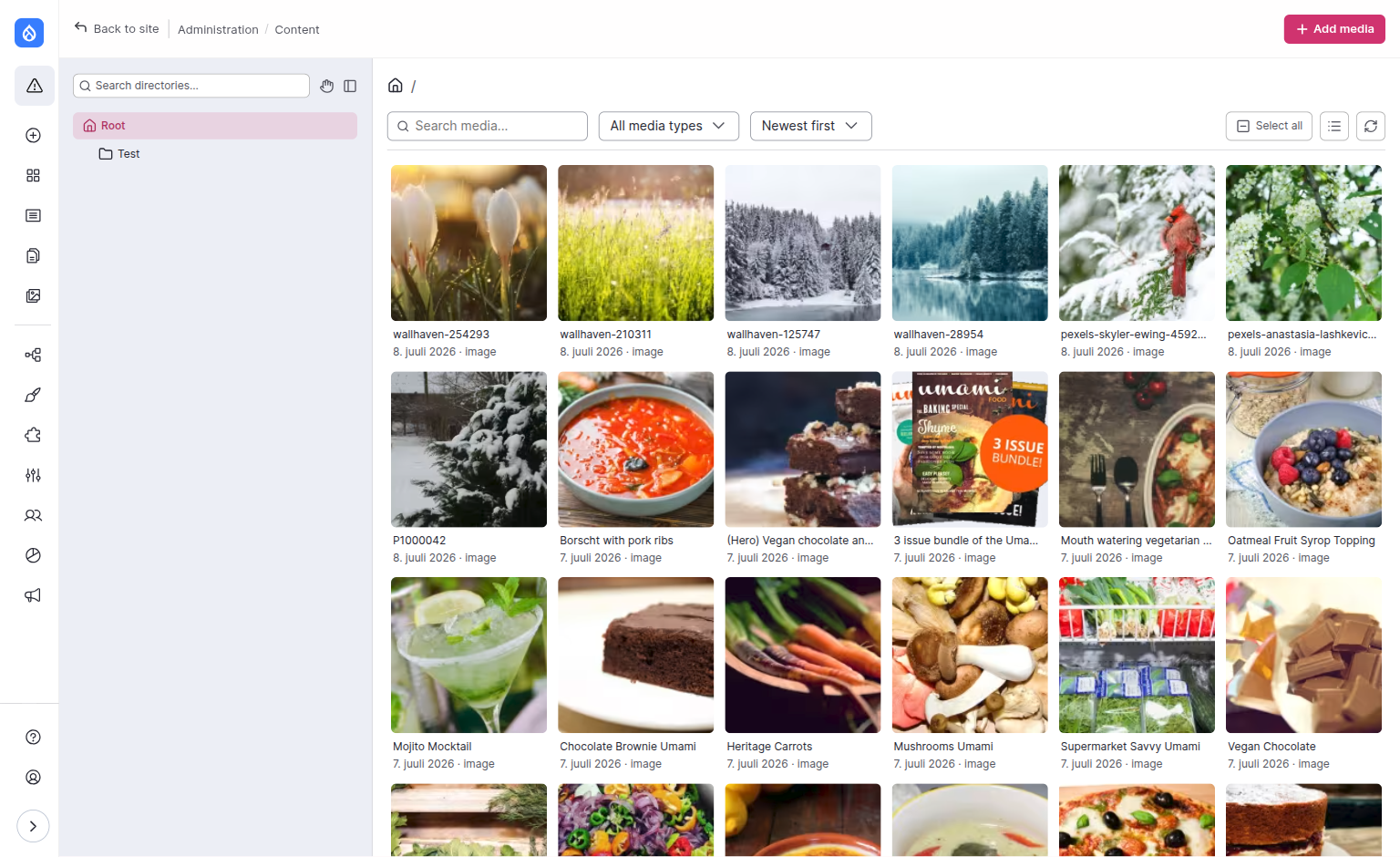
Task: Open the Reports pie chart sidebar icon
Action: pyautogui.click(x=33, y=555)
